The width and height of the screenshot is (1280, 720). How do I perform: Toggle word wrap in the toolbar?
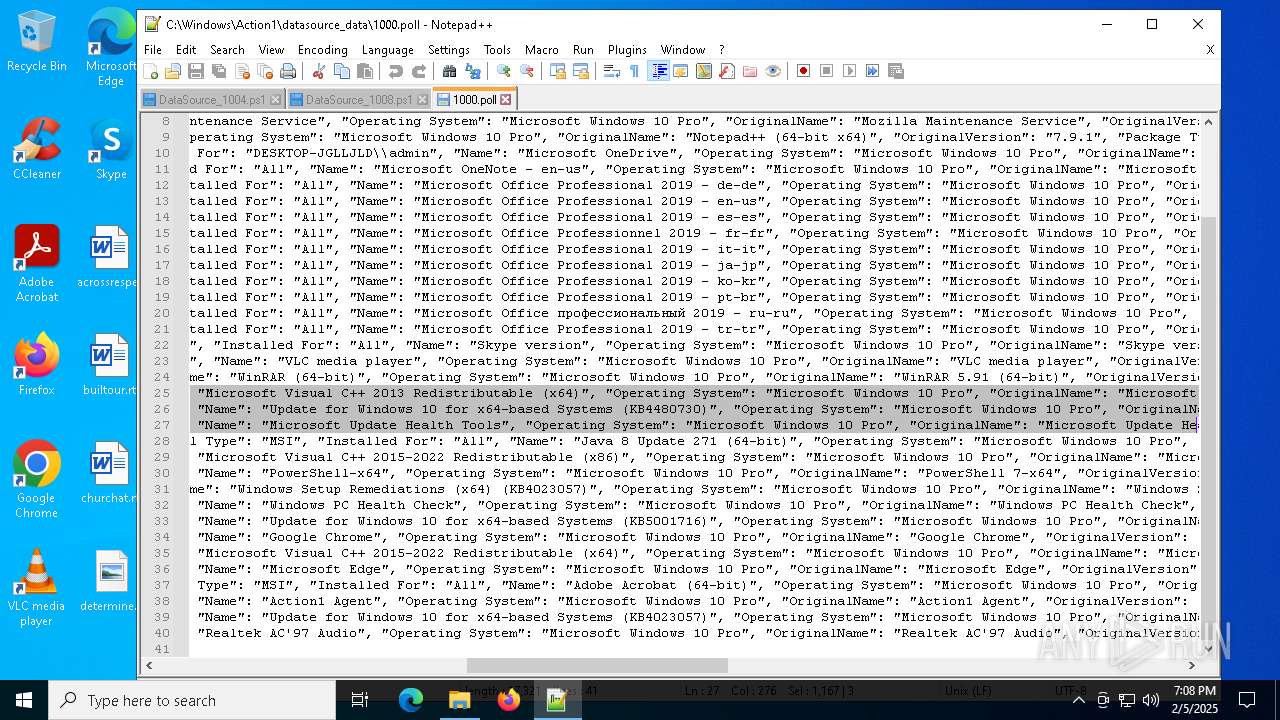tap(612, 71)
